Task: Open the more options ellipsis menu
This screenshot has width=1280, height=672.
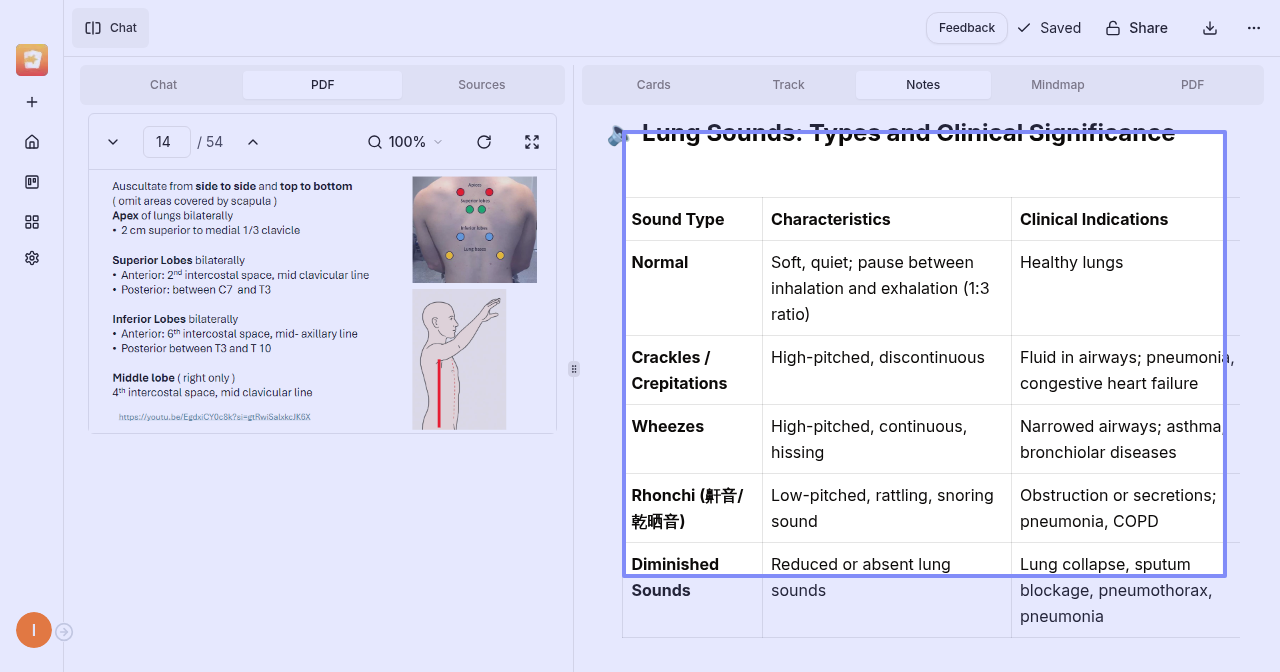Action: click(1254, 28)
